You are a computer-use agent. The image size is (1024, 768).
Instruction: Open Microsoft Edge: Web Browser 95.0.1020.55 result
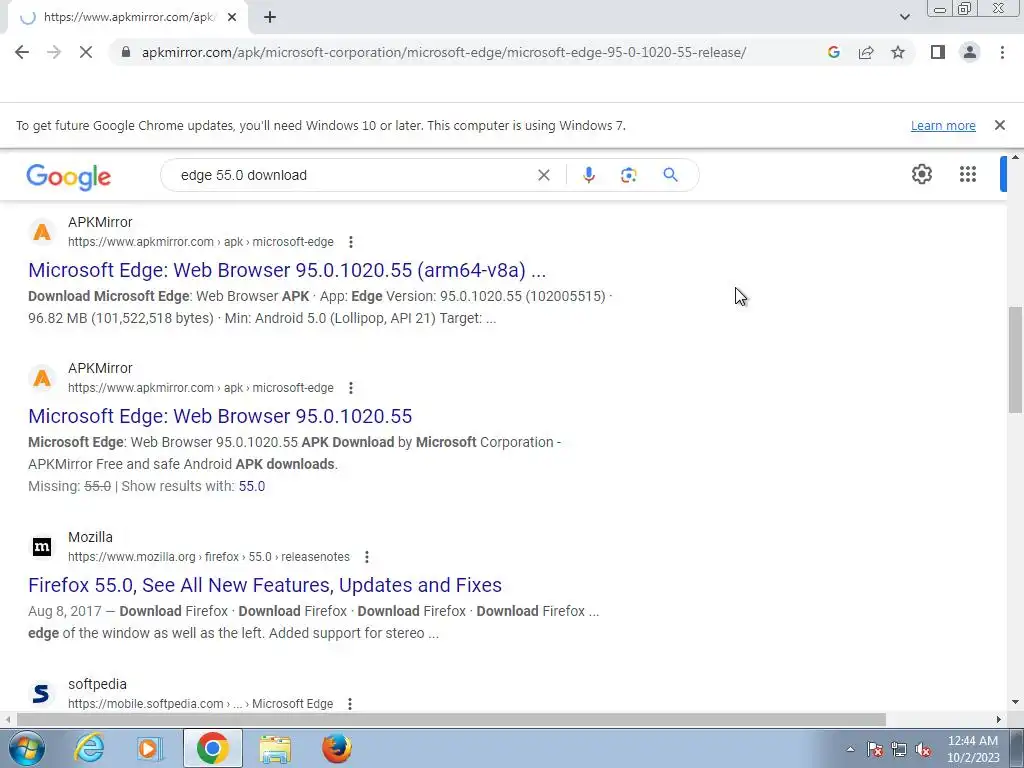[x=220, y=416]
